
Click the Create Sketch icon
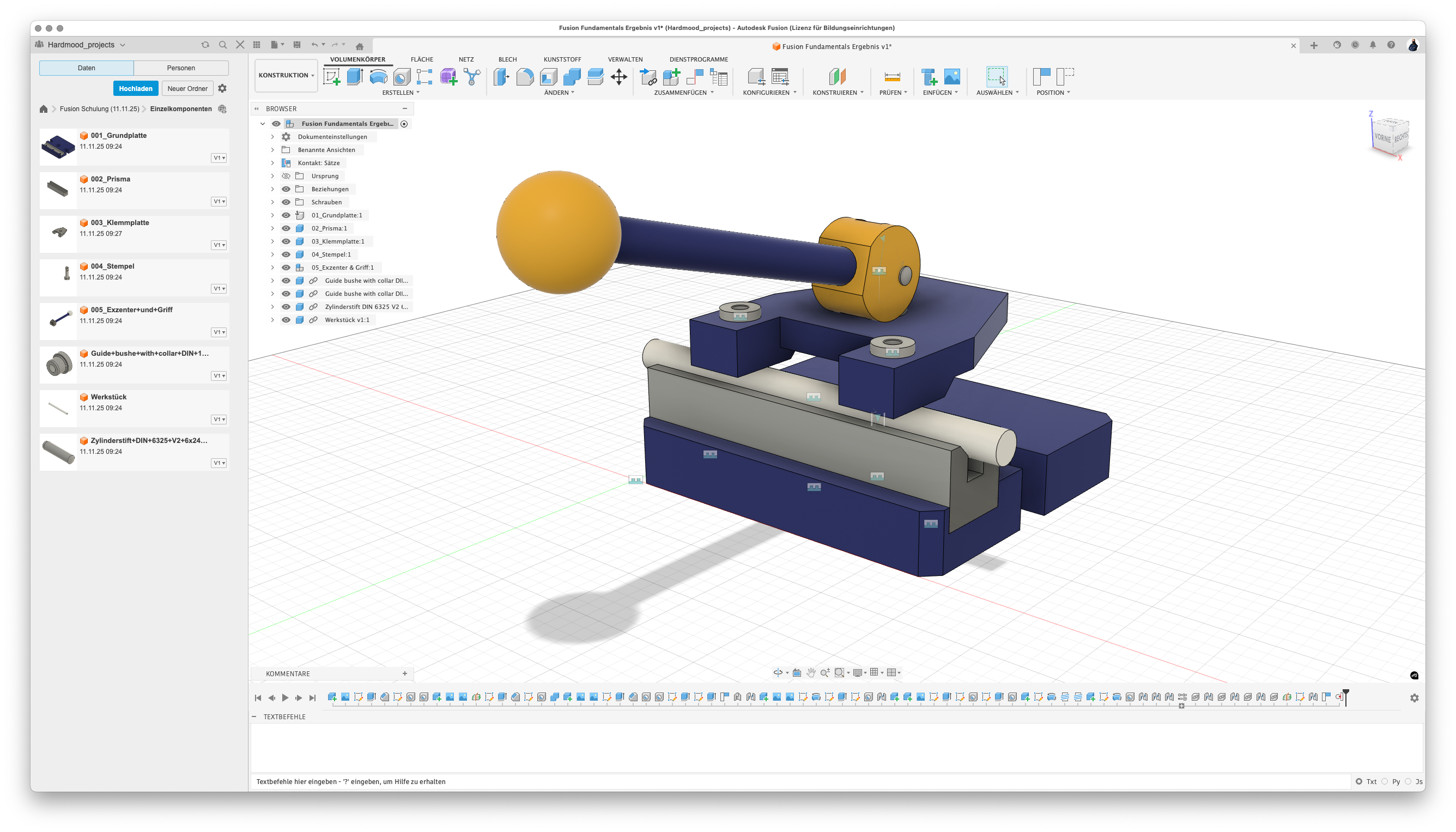331,77
